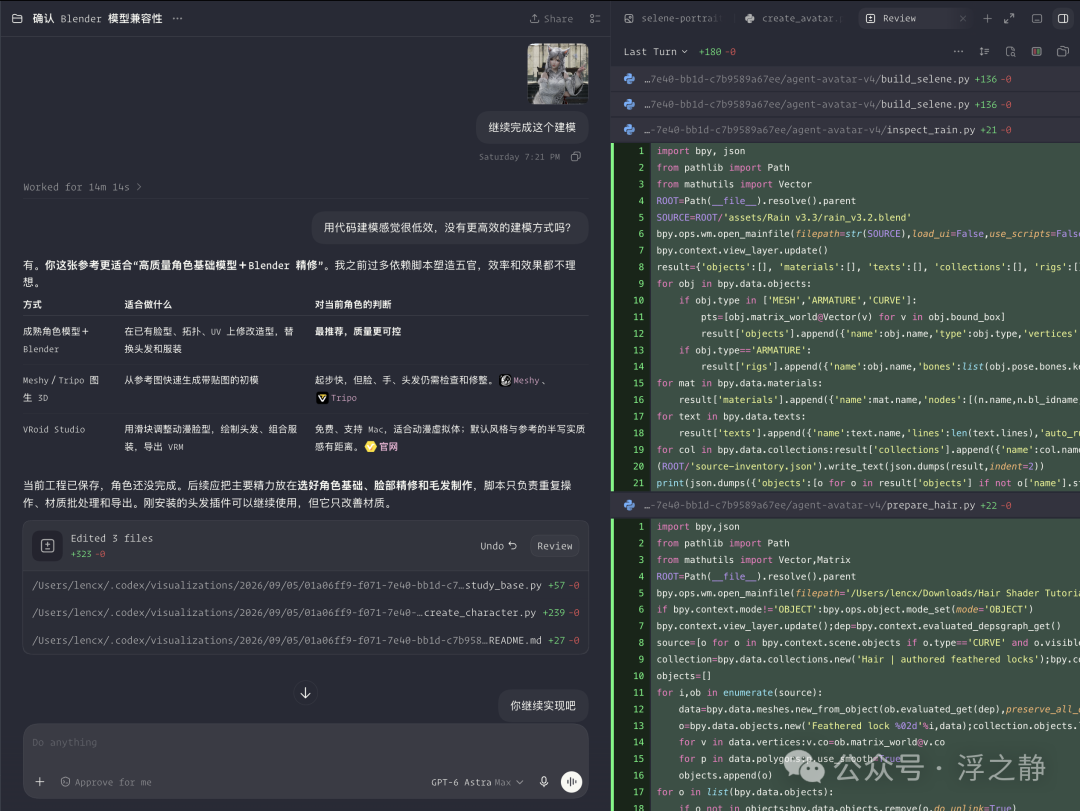Click the Share button in the chat header
This screenshot has height=811, width=1080.
pos(551,19)
